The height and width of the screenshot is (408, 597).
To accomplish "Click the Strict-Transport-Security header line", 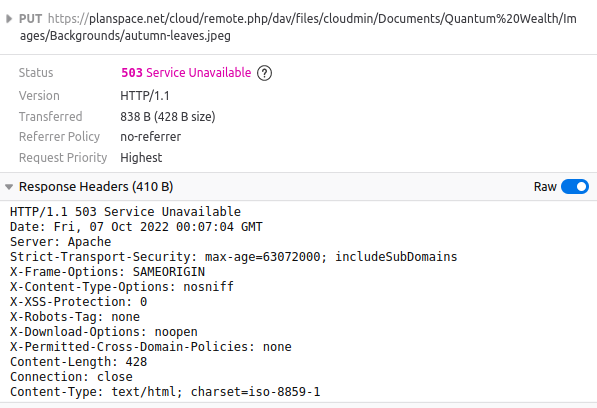I will (234, 257).
